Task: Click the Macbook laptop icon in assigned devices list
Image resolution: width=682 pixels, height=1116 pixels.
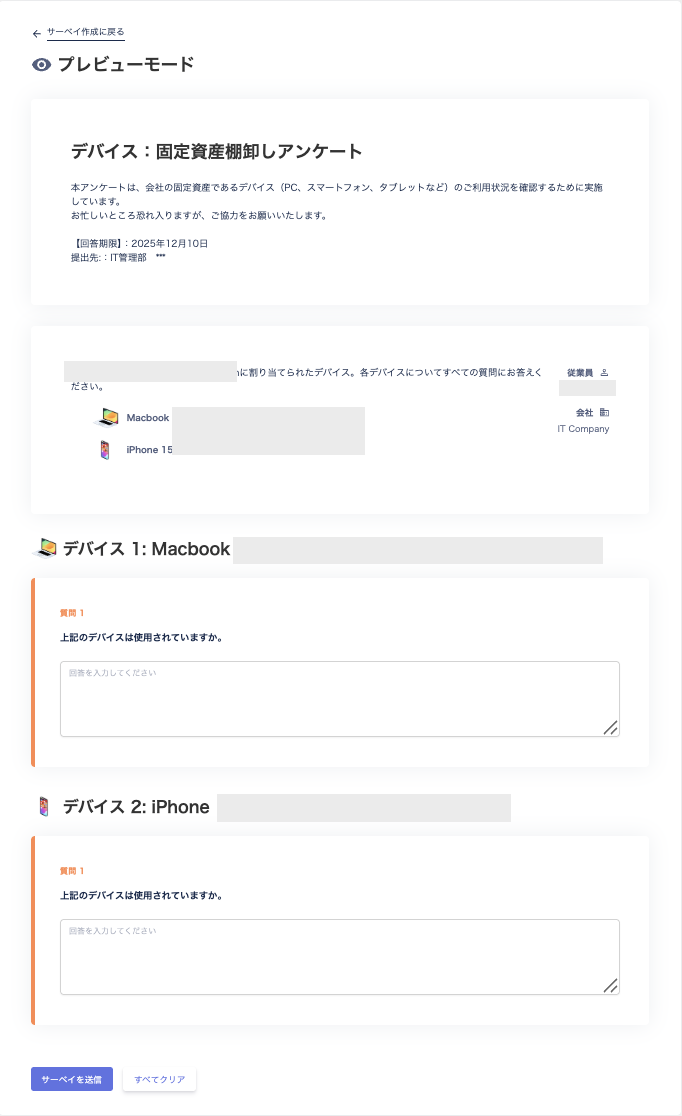Action: tap(106, 417)
